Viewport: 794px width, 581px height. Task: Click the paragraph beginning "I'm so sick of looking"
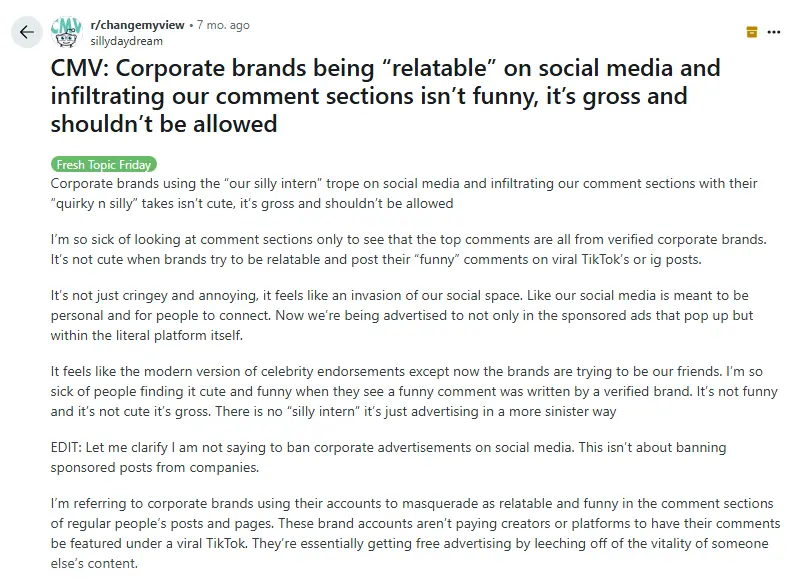click(400, 250)
